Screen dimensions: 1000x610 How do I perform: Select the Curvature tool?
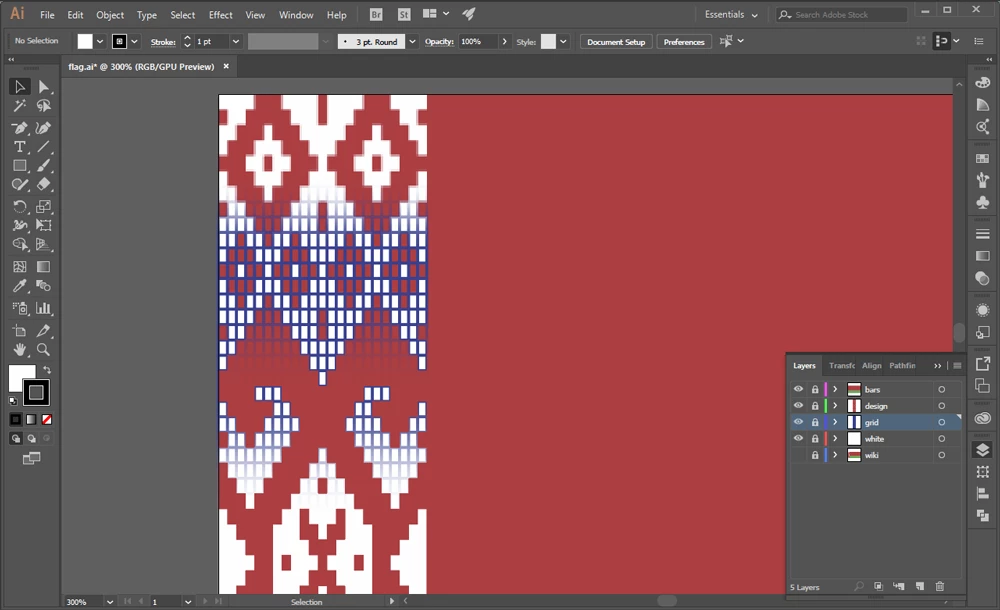tap(43, 128)
